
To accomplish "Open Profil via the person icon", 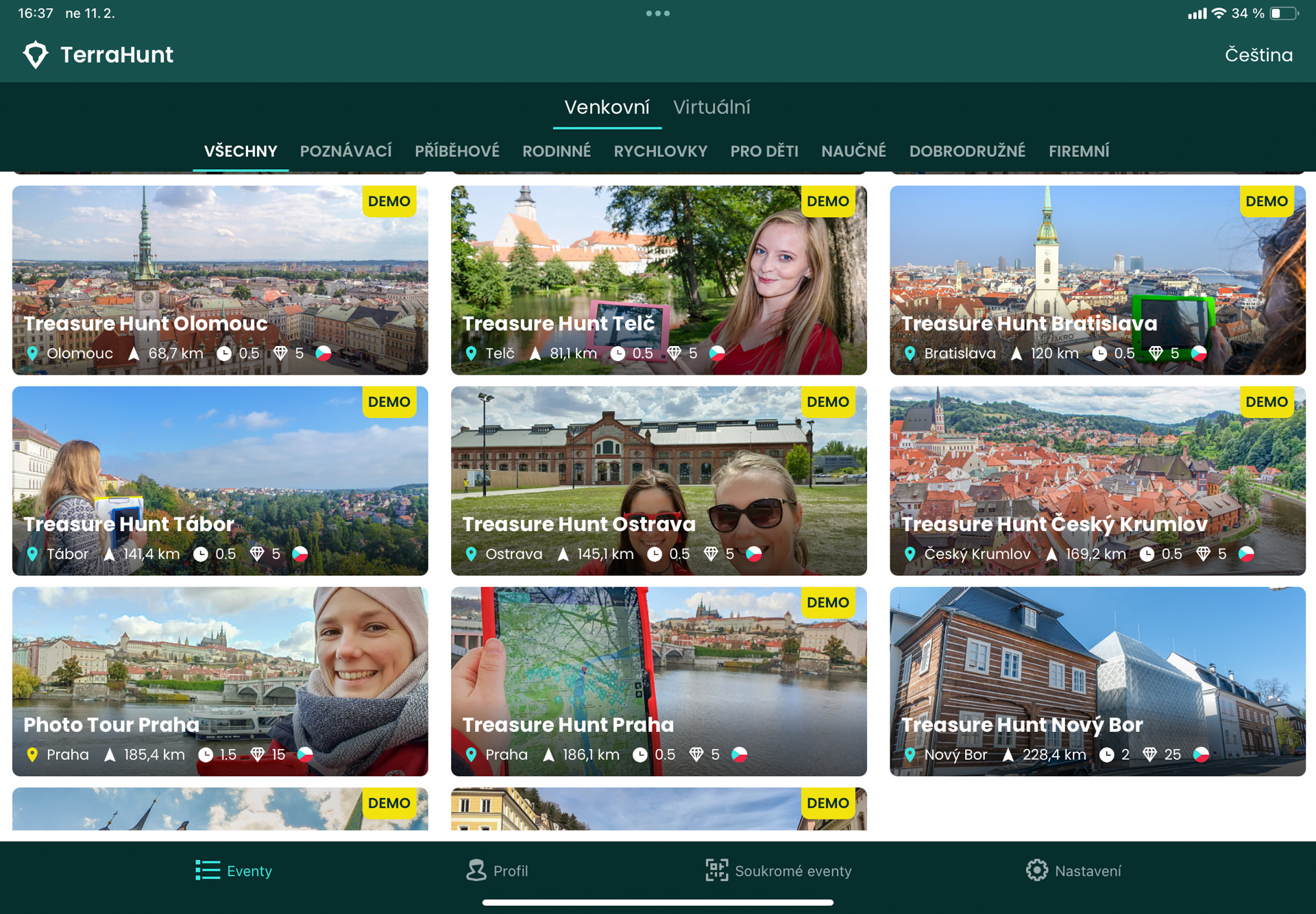I will 475,870.
